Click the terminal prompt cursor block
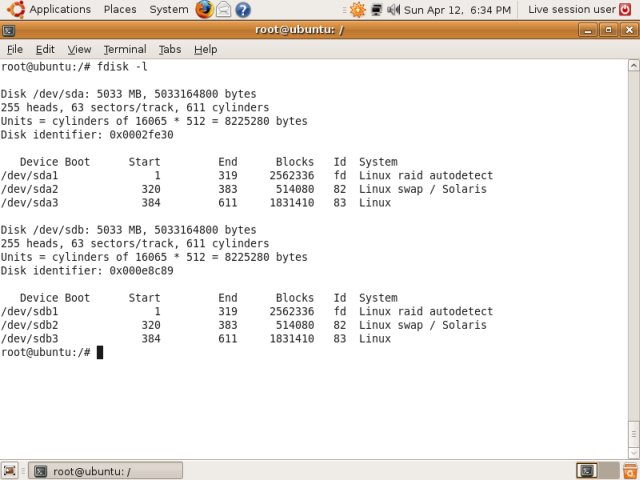This screenshot has height=480, width=640. 100,352
